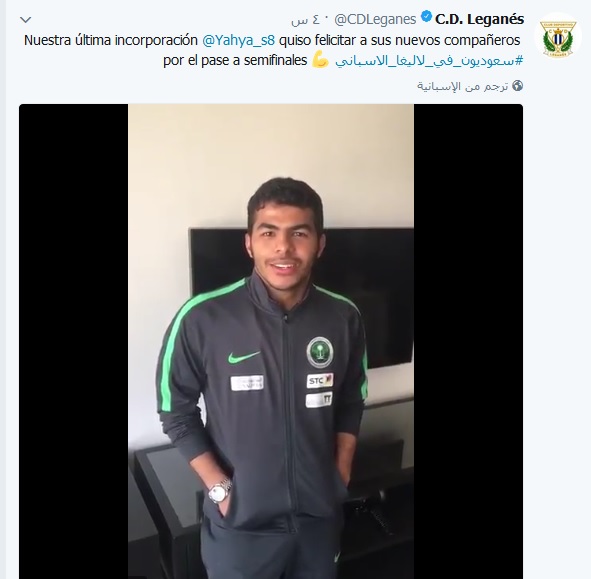Click the green Nike logo on the jacket
The height and width of the screenshot is (579, 591).
[x=243, y=357]
